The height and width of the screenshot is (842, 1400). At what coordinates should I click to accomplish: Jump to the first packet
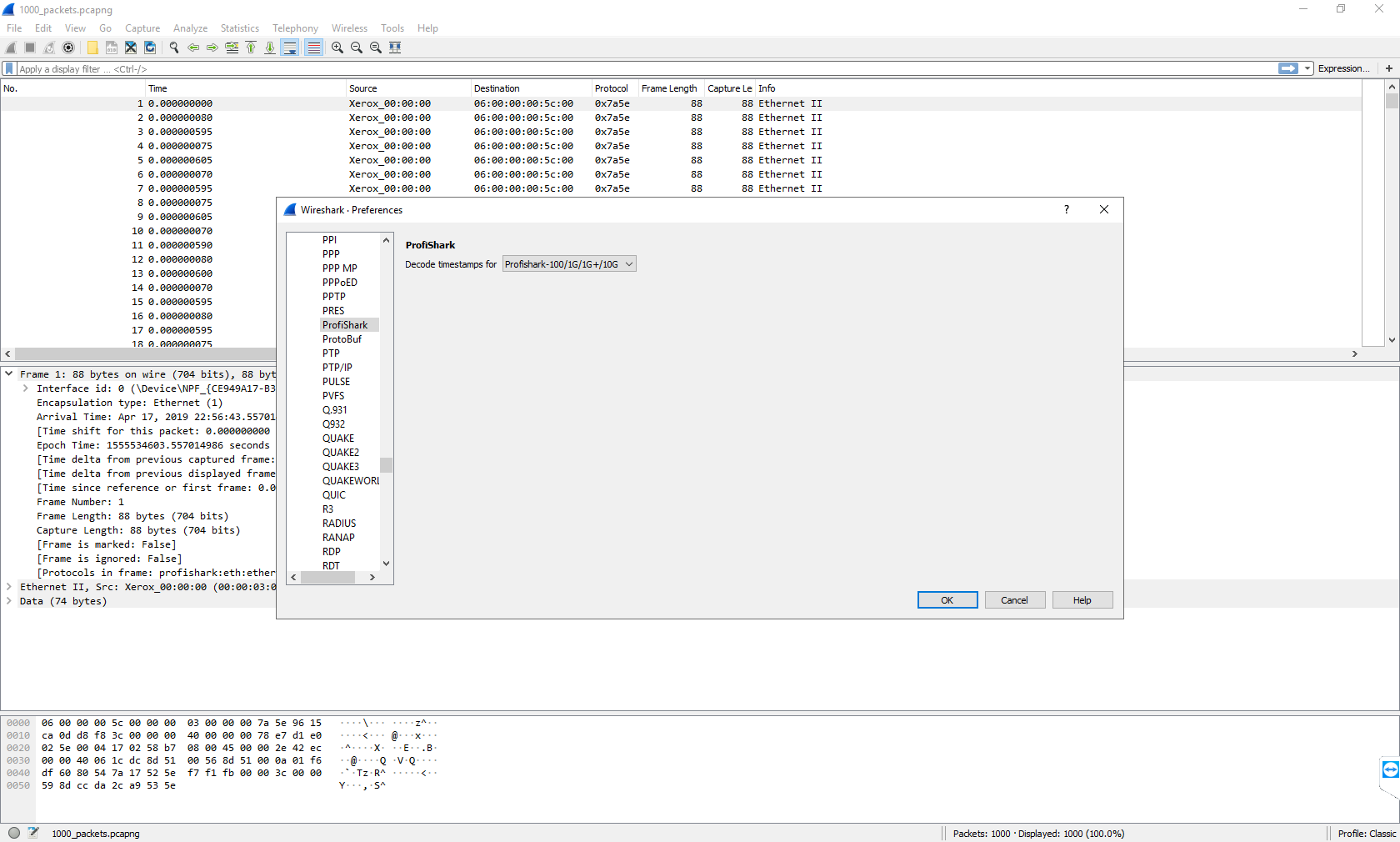pos(251,48)
